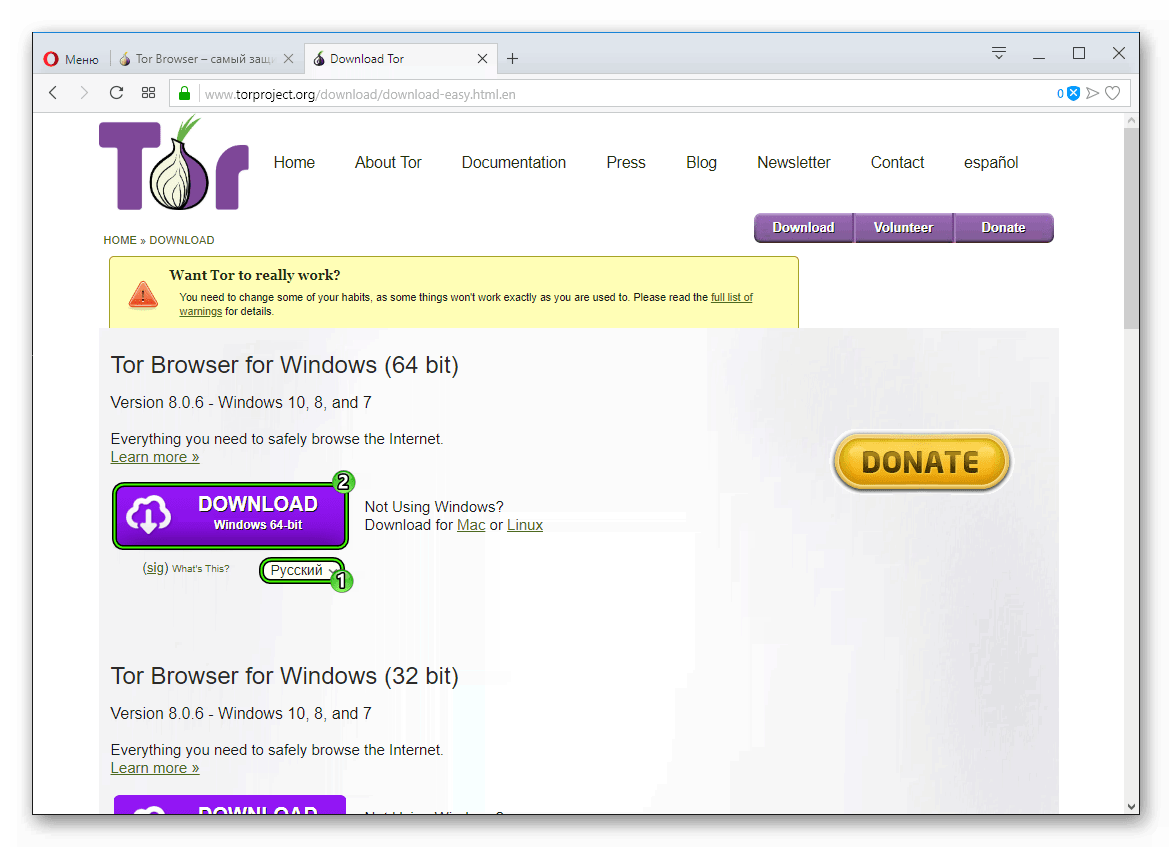The image size is (1172, 847).
Task: Go forward to the next page
Action: click(84, 93)
